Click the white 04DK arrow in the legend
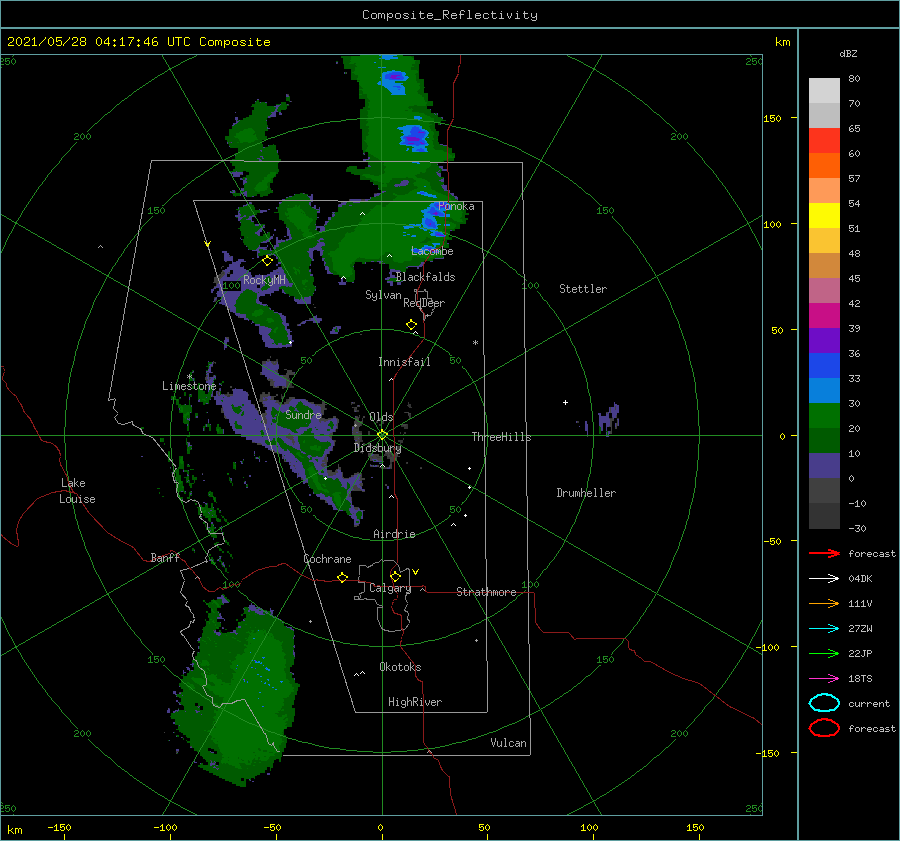900x841 pixels. [x=824, y=578]
